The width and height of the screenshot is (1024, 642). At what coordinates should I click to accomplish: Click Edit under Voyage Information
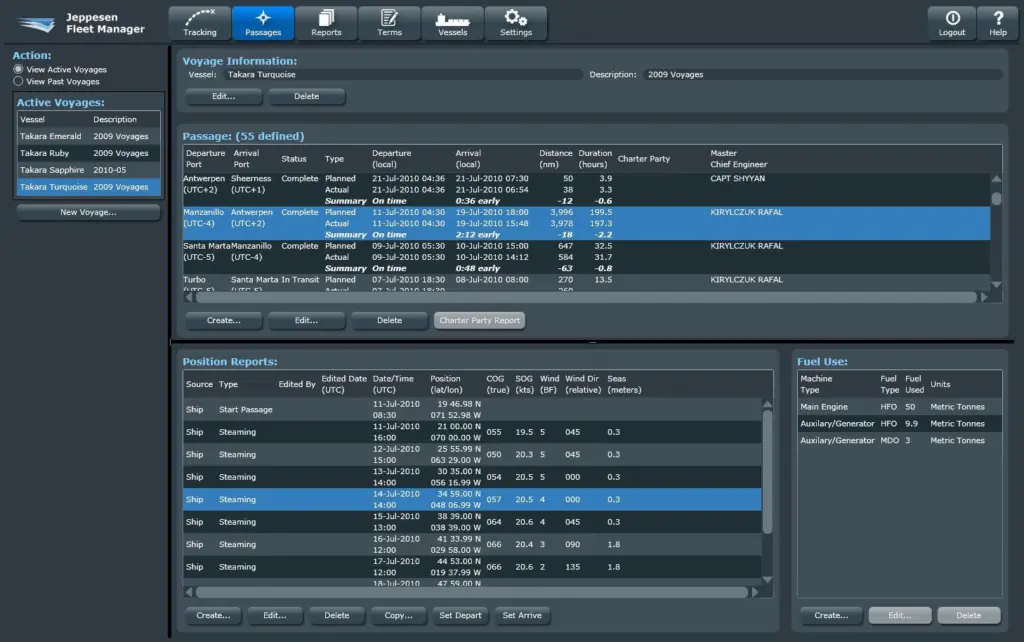223,97
